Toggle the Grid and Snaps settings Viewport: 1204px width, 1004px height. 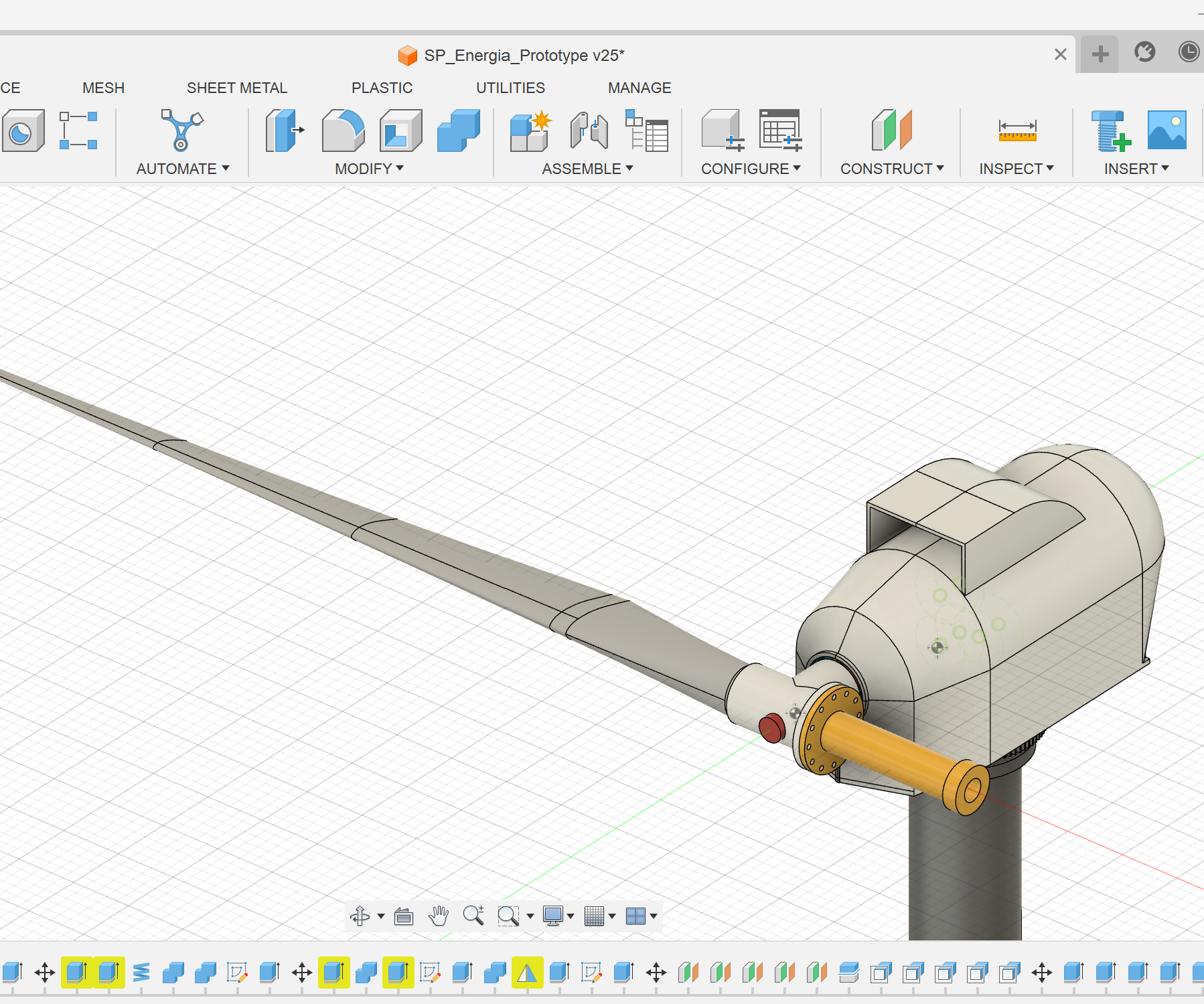595,916
